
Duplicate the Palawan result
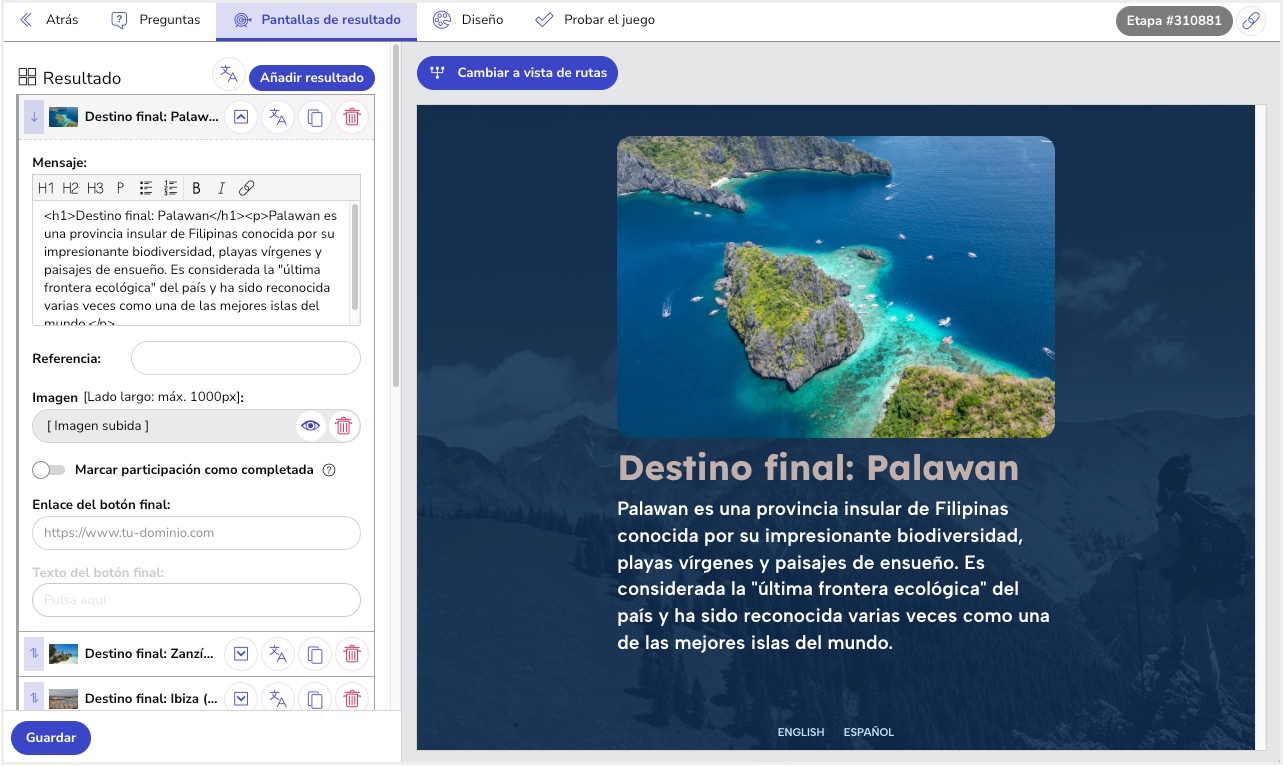click(x=315, y=118)
